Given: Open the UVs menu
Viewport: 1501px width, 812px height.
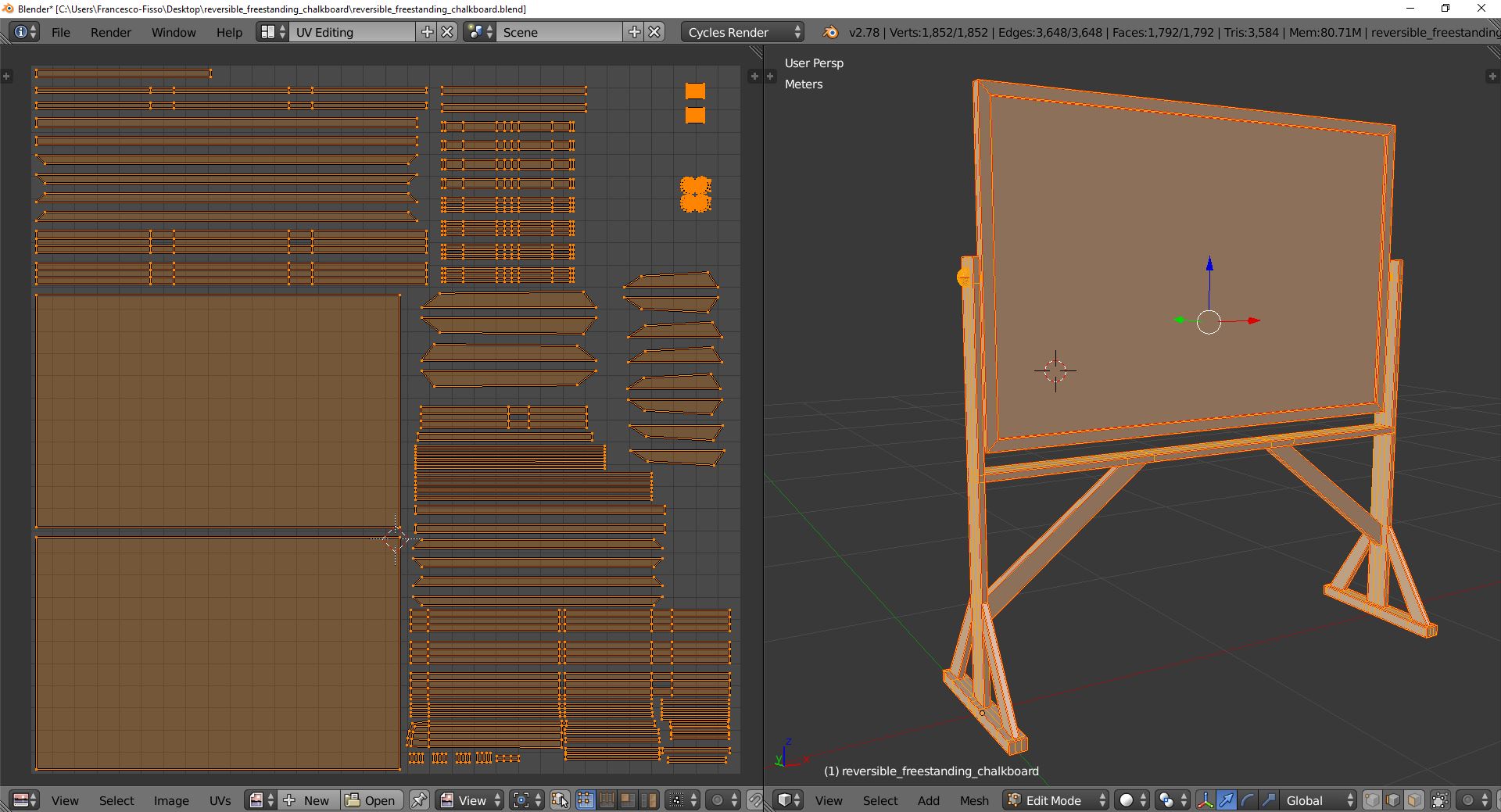Looking at the screenshot, I should coord(220,800).
